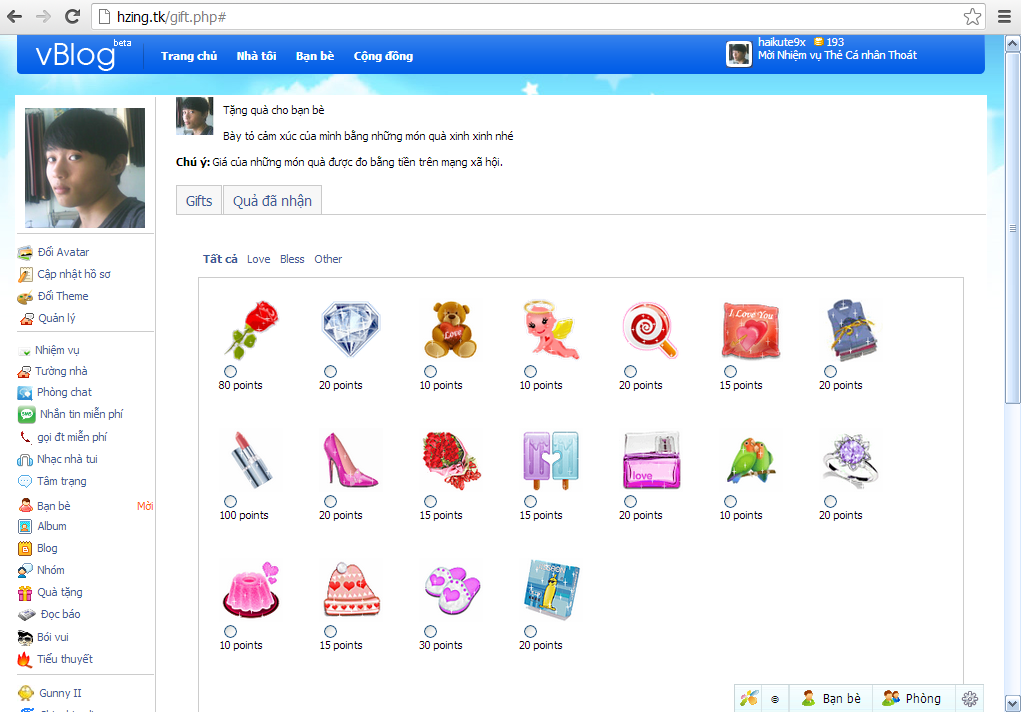Open Đổi Theme via its palette icon

pos(25,297)
